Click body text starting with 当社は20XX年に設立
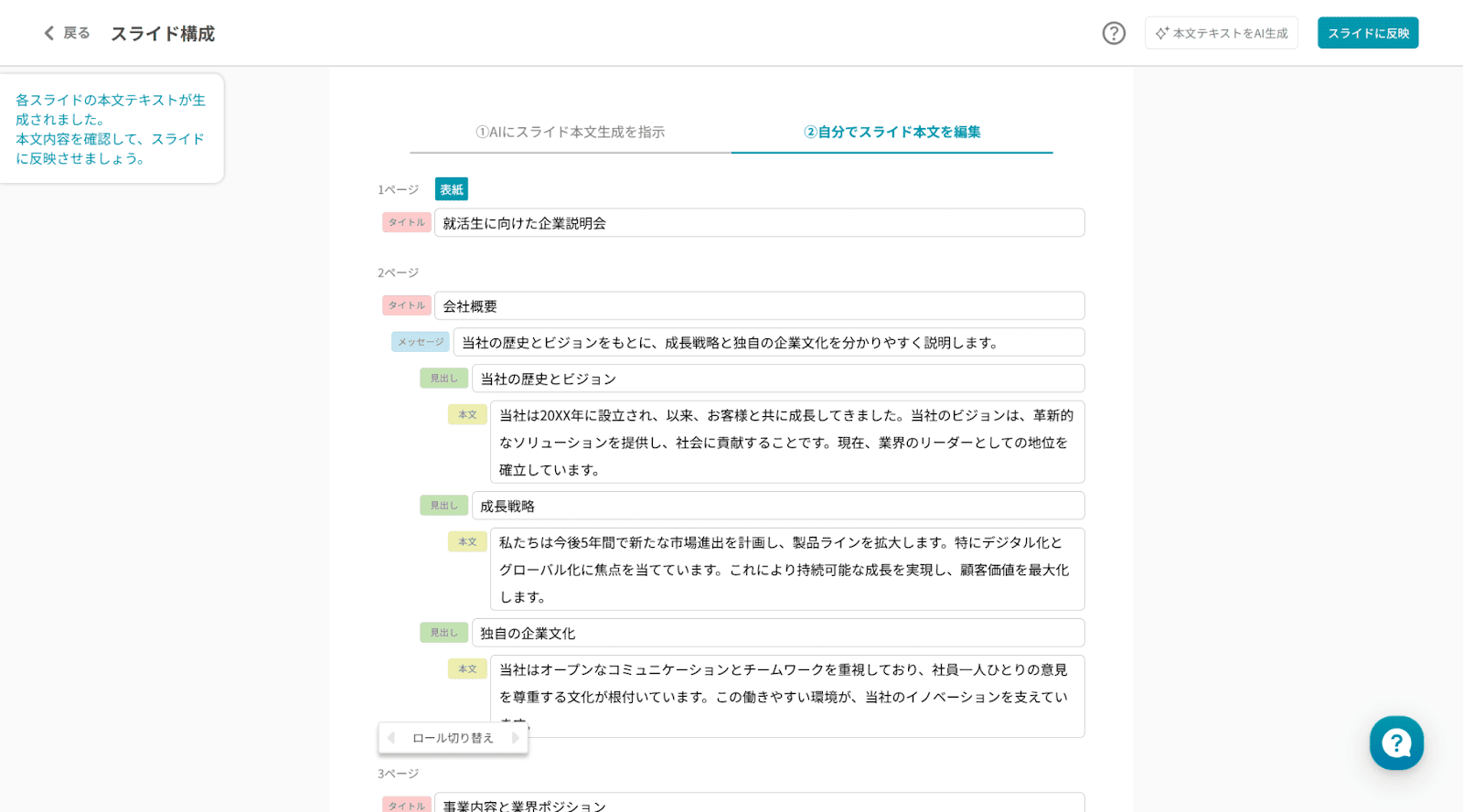The image size is (1463, 812). (x=786, y=442)
